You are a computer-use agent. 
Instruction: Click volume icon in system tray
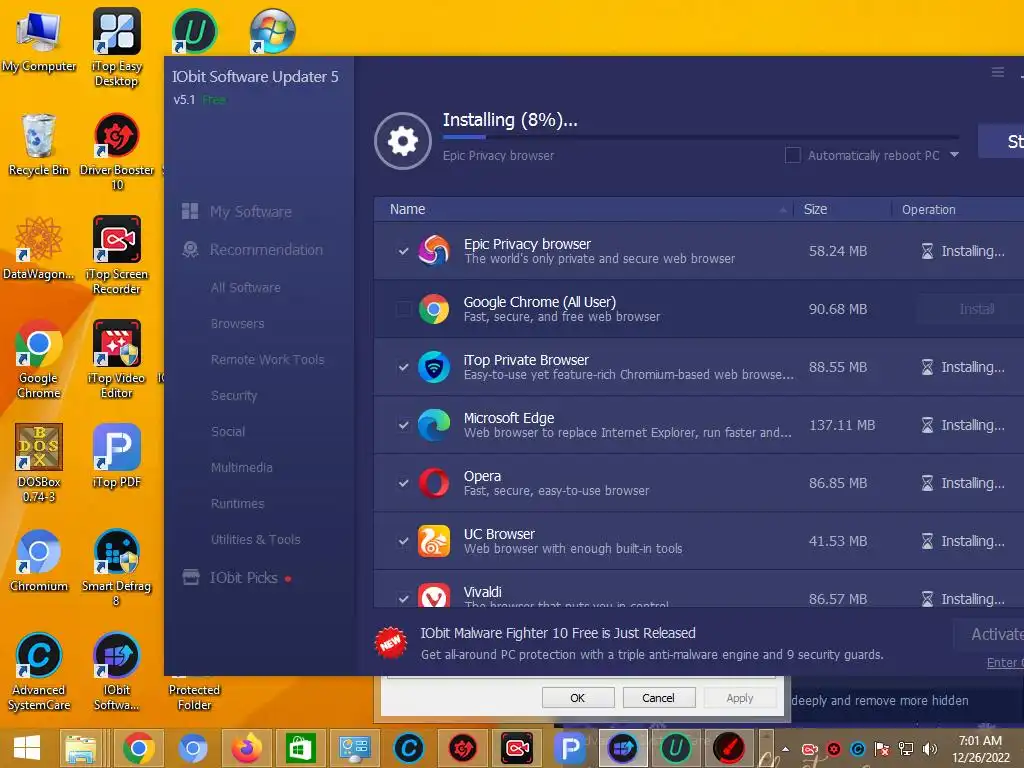point(930,748)
